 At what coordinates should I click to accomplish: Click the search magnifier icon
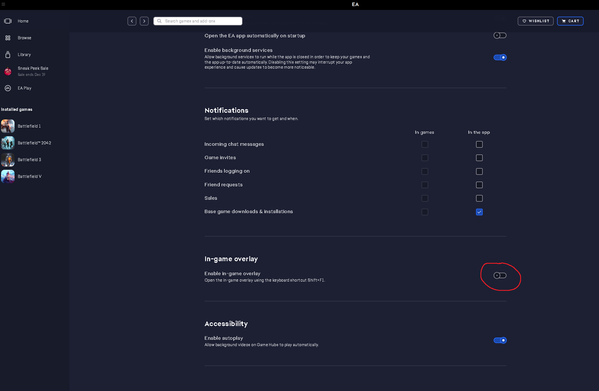159,21
